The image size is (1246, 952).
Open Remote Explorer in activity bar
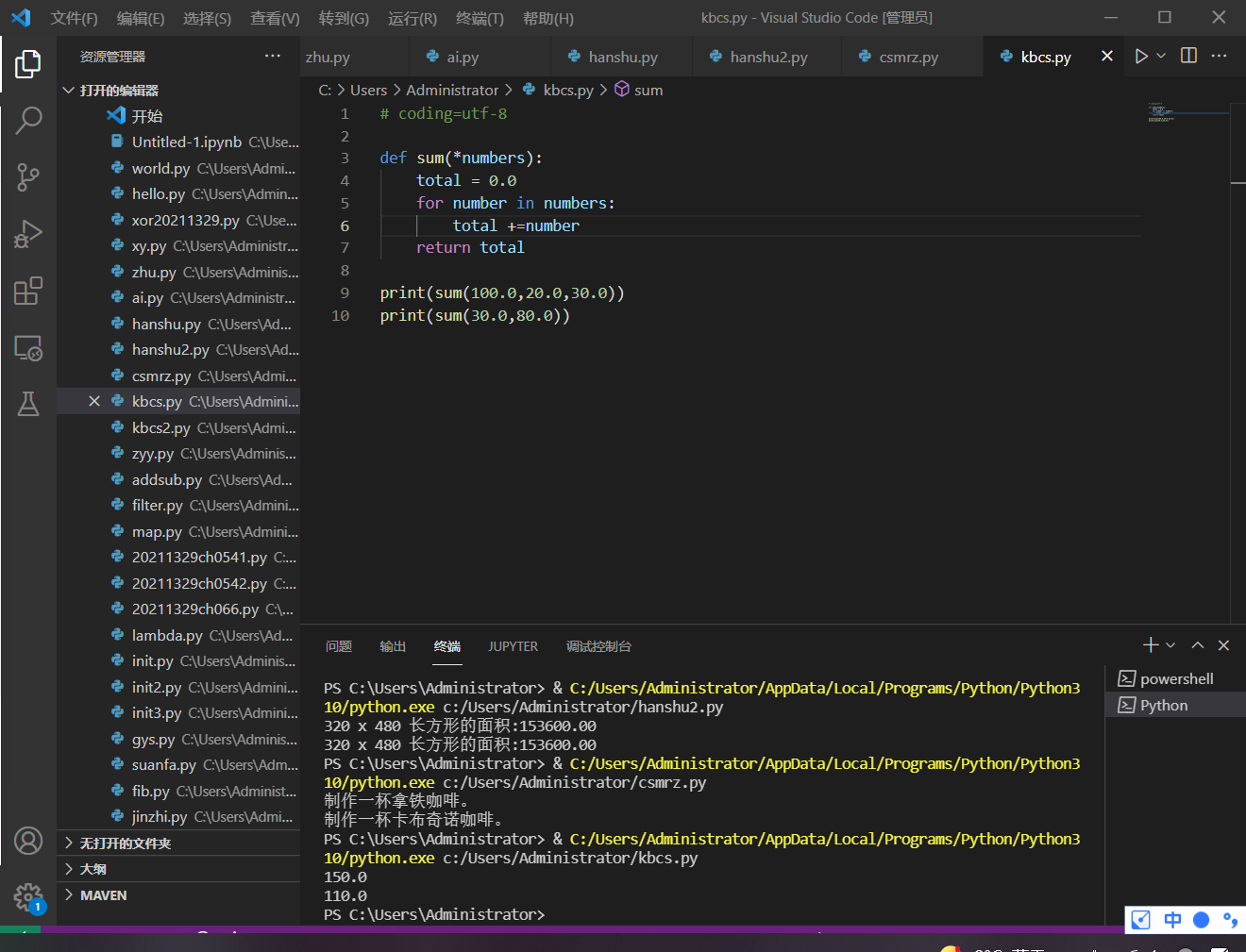(28, 348)
